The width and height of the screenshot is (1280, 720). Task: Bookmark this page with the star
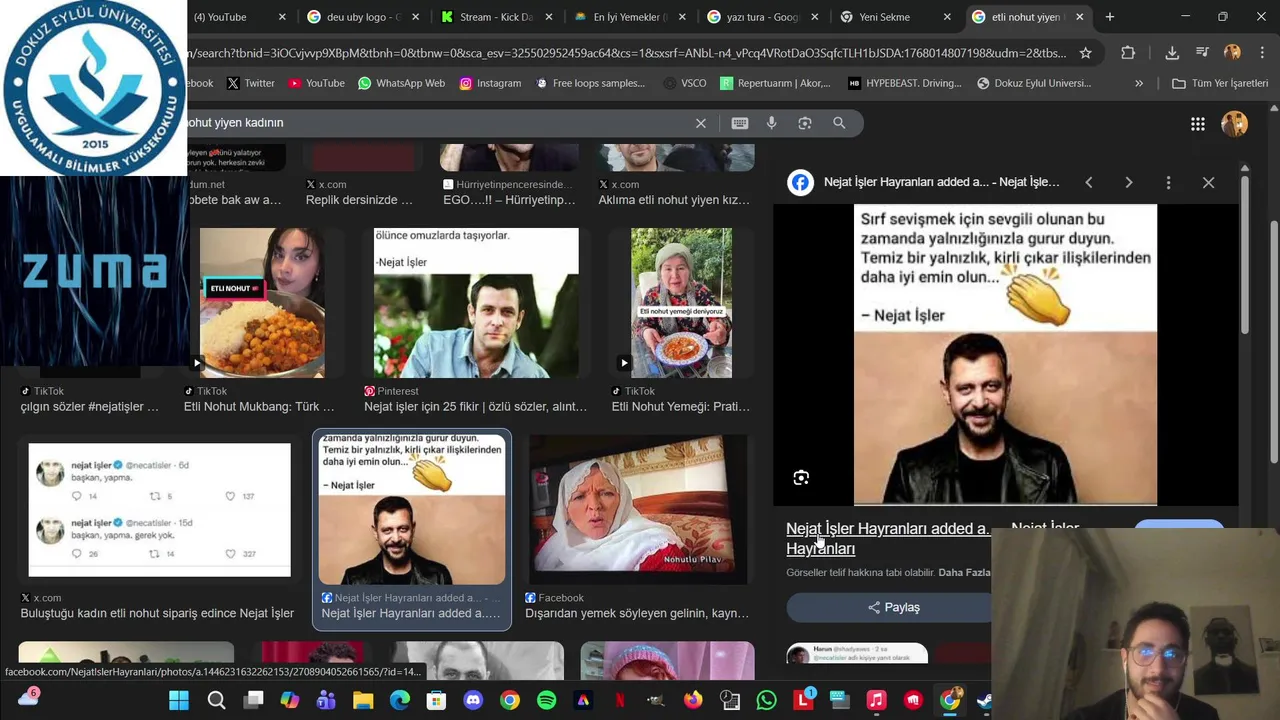1086,53
